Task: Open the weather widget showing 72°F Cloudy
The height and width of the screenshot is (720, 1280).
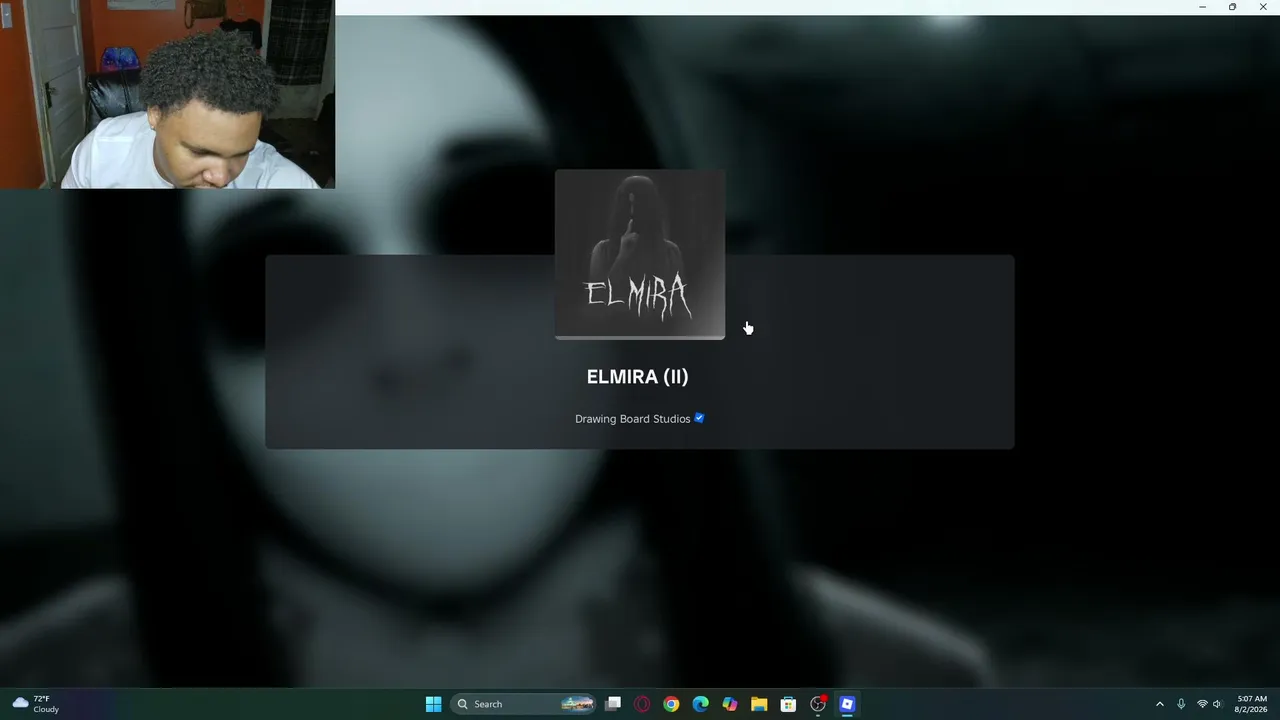Action: (x=36, y=704)
